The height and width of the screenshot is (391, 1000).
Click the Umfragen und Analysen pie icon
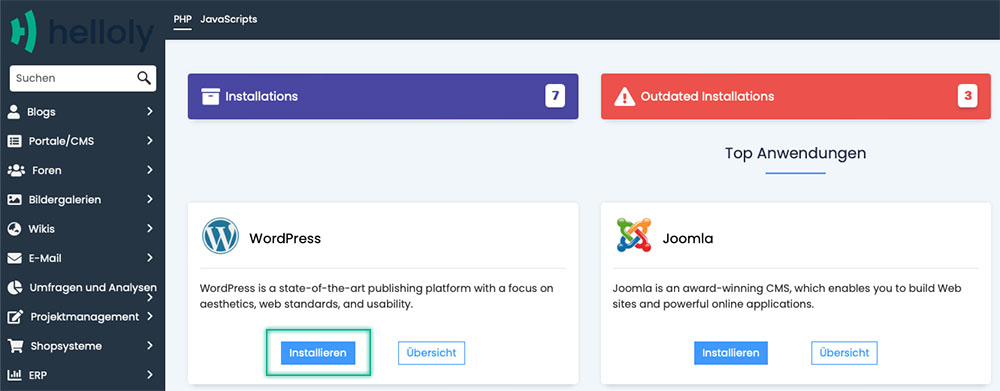coord(15,288)
